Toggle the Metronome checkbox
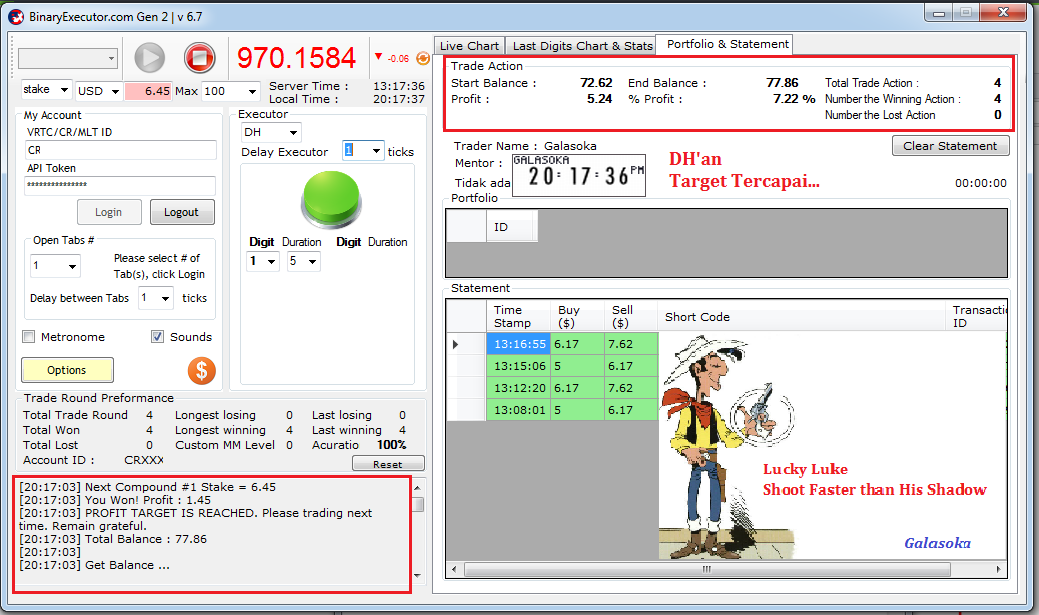1039x615 pixels. [28, 337]
